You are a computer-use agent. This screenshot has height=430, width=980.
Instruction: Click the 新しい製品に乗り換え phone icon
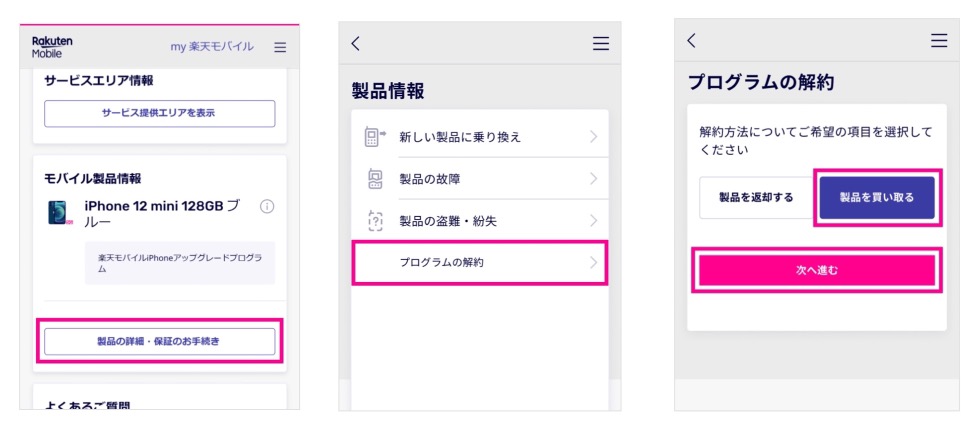pyautogui.click(x=375, y=137)
